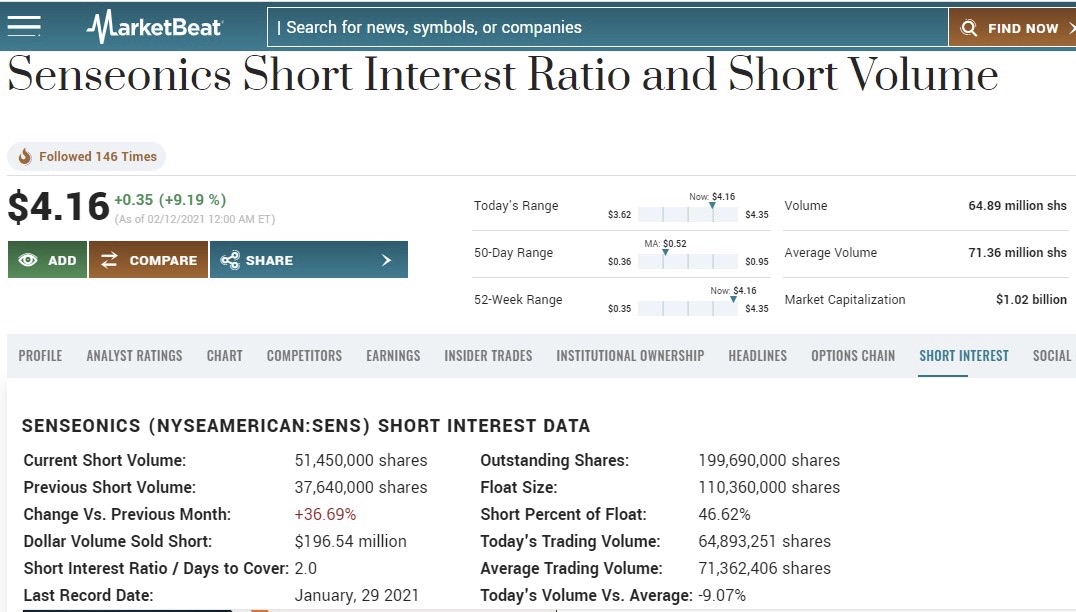Click the $4.16 share price
This screenshot has height=612, width=1076.
(x=58, y=207)
